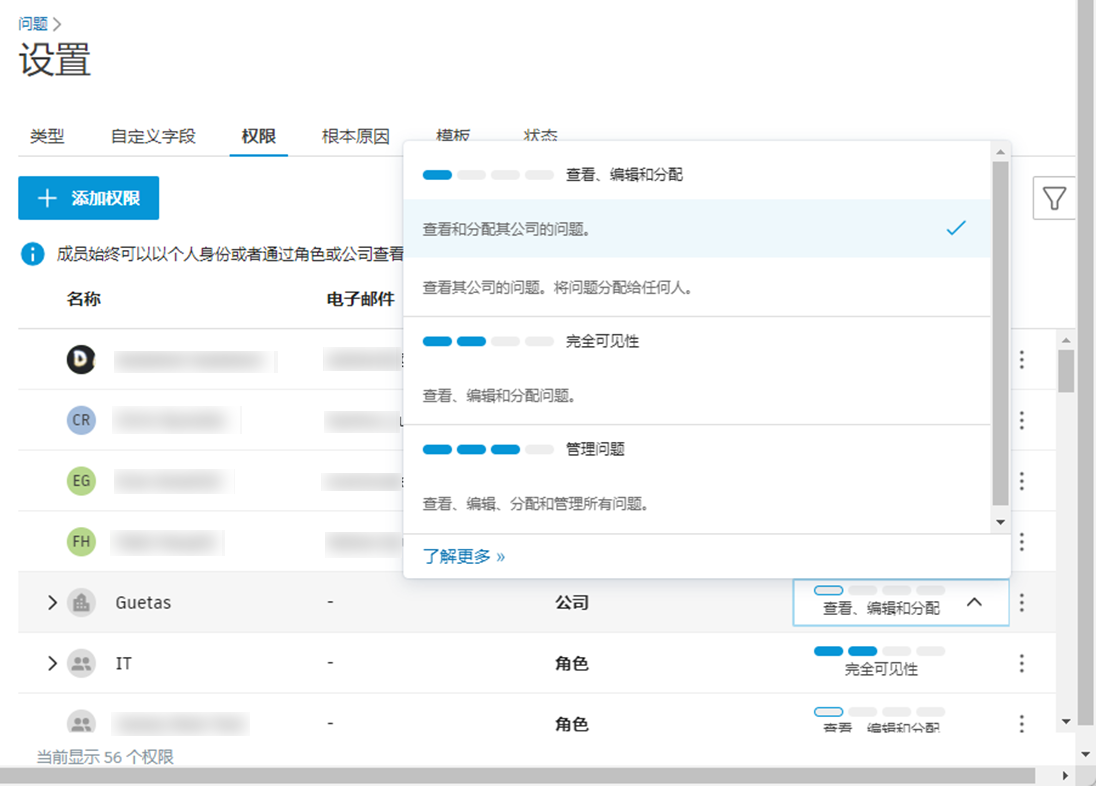Image resolution: width=1096 pixels, height=786 pixels.
Task: Go back via the 问题 breadcrumb link
Action: [x=33, y=24]
